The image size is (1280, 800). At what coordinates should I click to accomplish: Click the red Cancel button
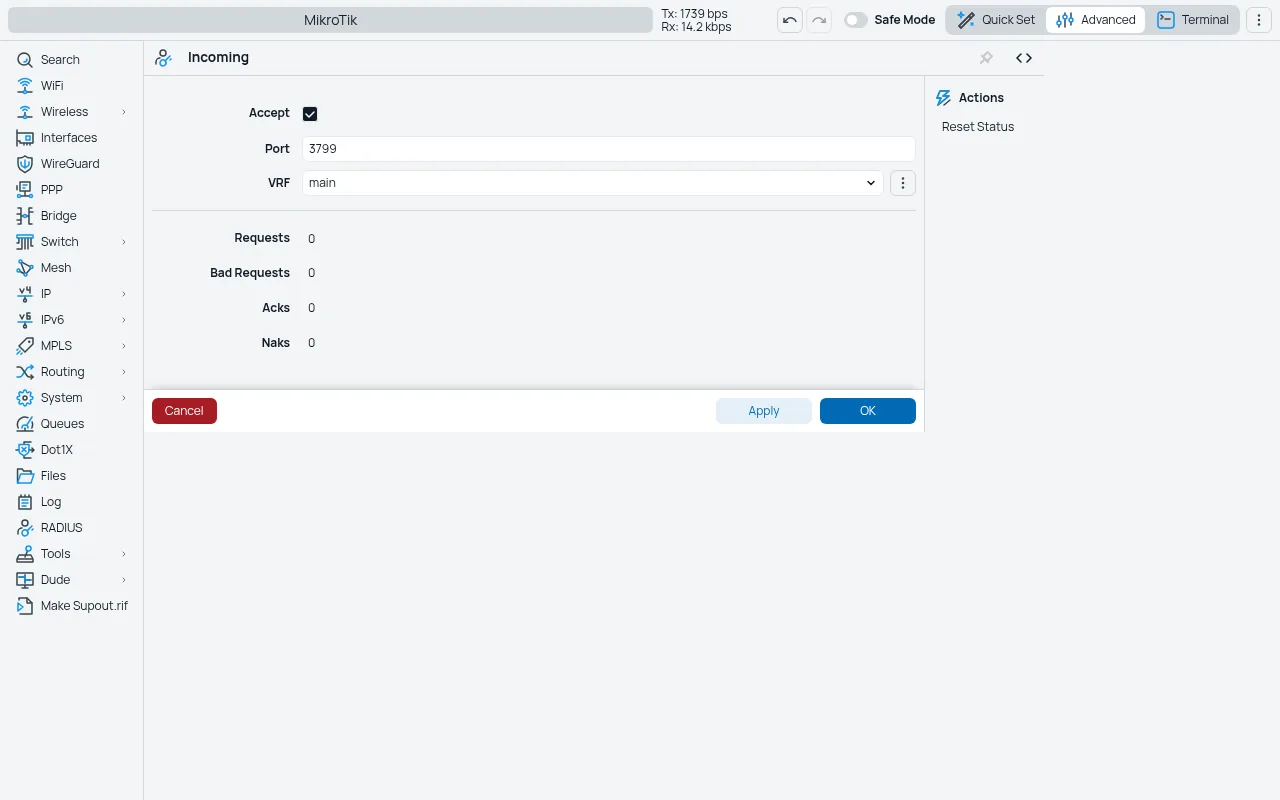click(x=184, y=411)
